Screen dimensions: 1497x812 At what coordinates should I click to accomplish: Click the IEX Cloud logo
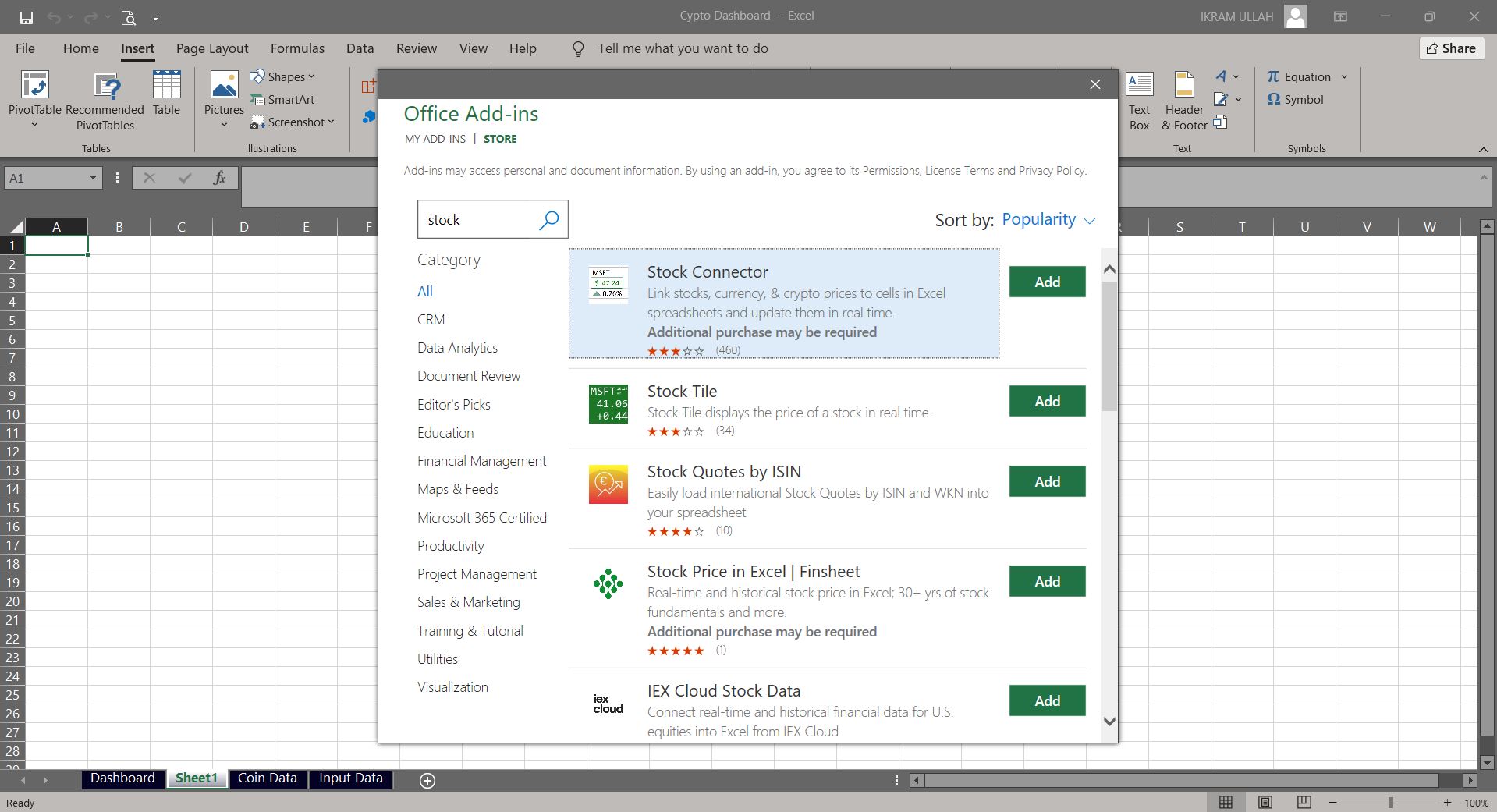[x=608, y=704]
